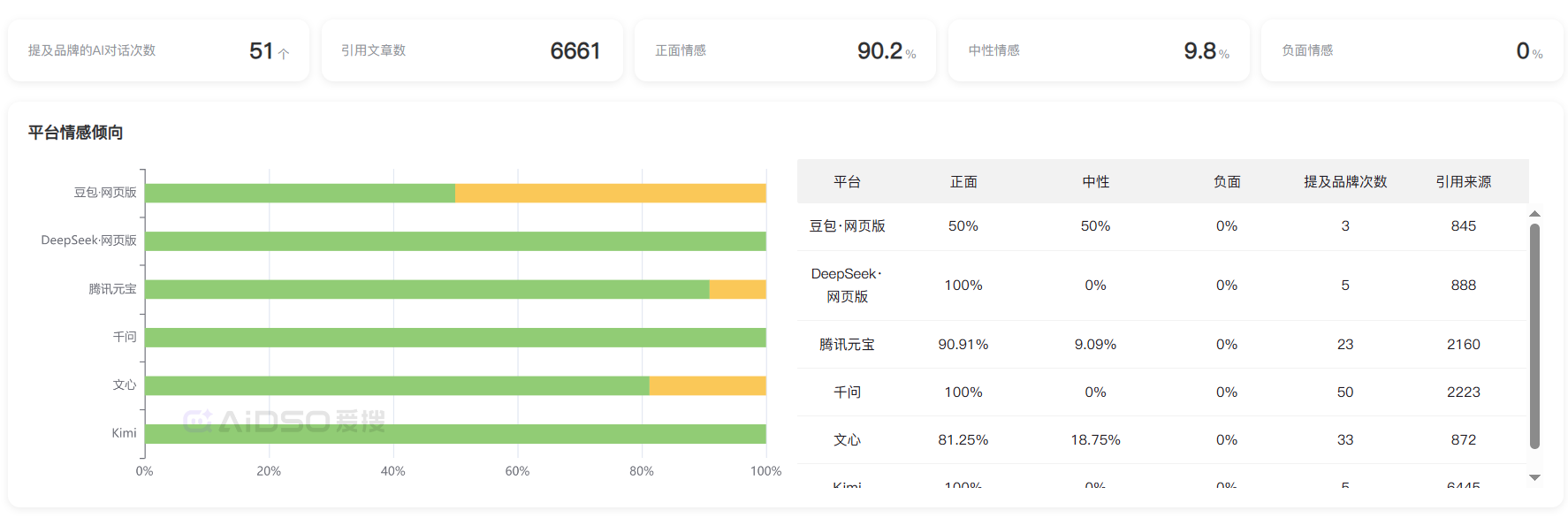Click the table scrollbar's up arrow
1568x518 pixels.
click(1534, 214)
